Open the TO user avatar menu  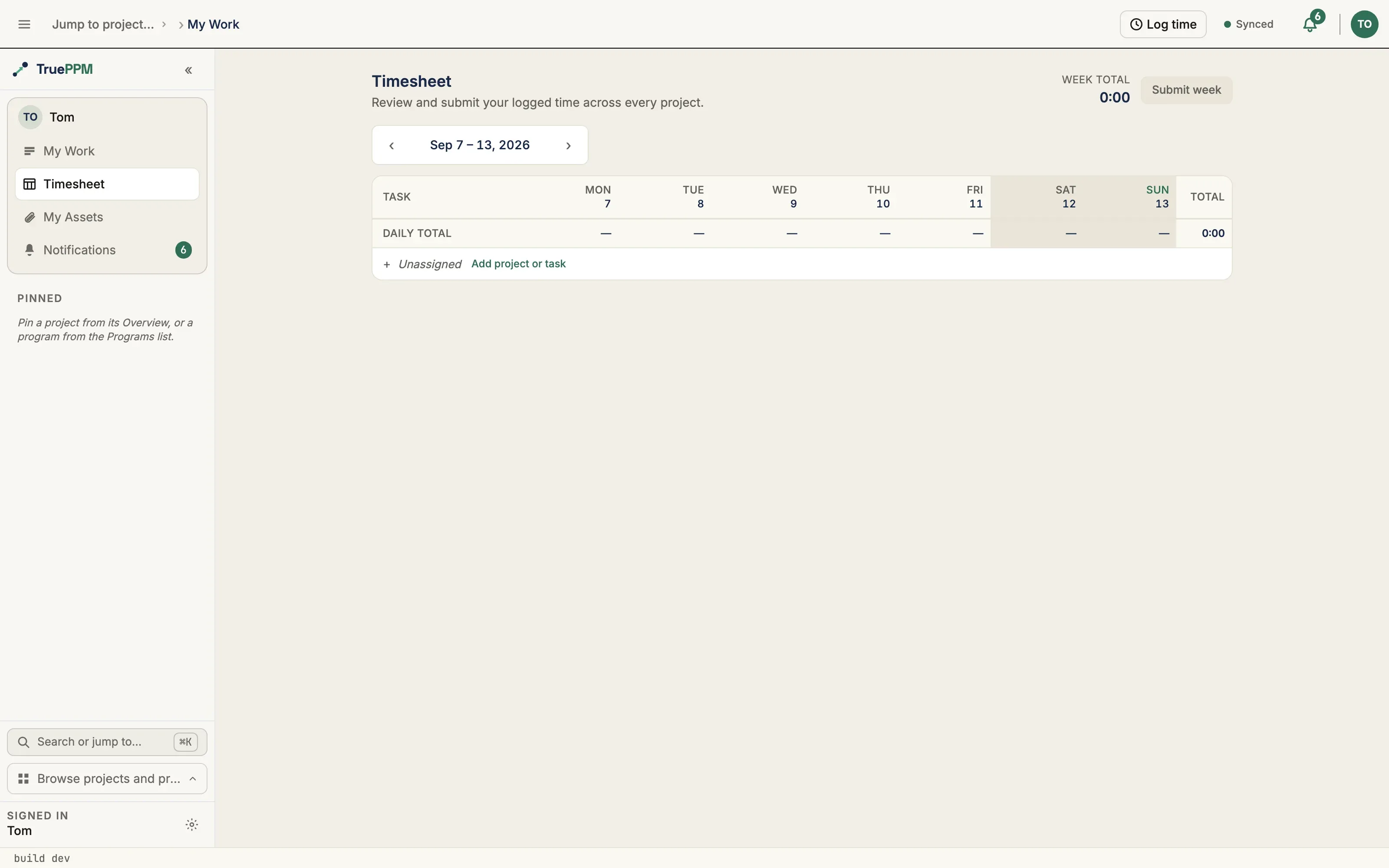pos(1364,24)
